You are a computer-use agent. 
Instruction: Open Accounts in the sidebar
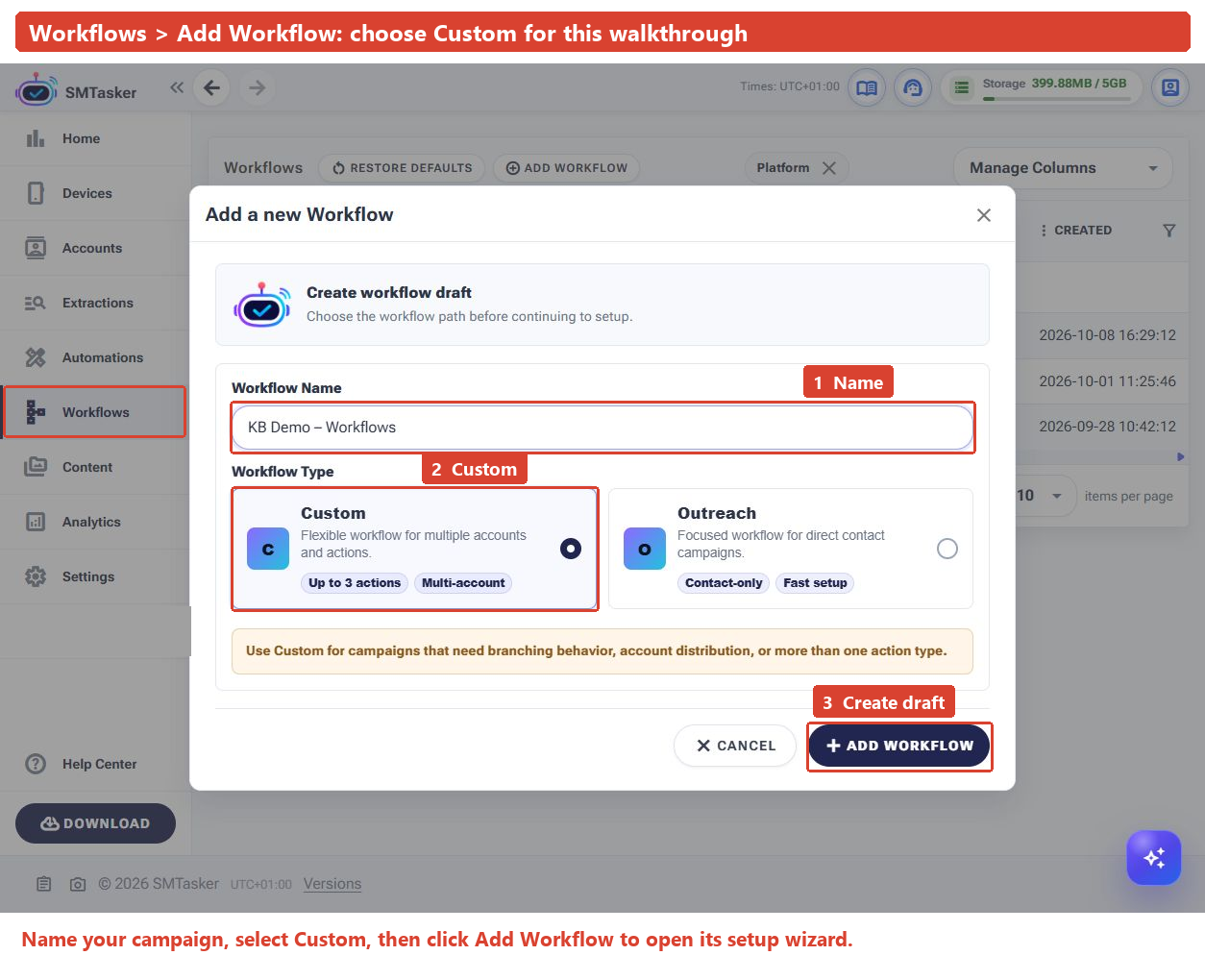[x=95, y=248]
